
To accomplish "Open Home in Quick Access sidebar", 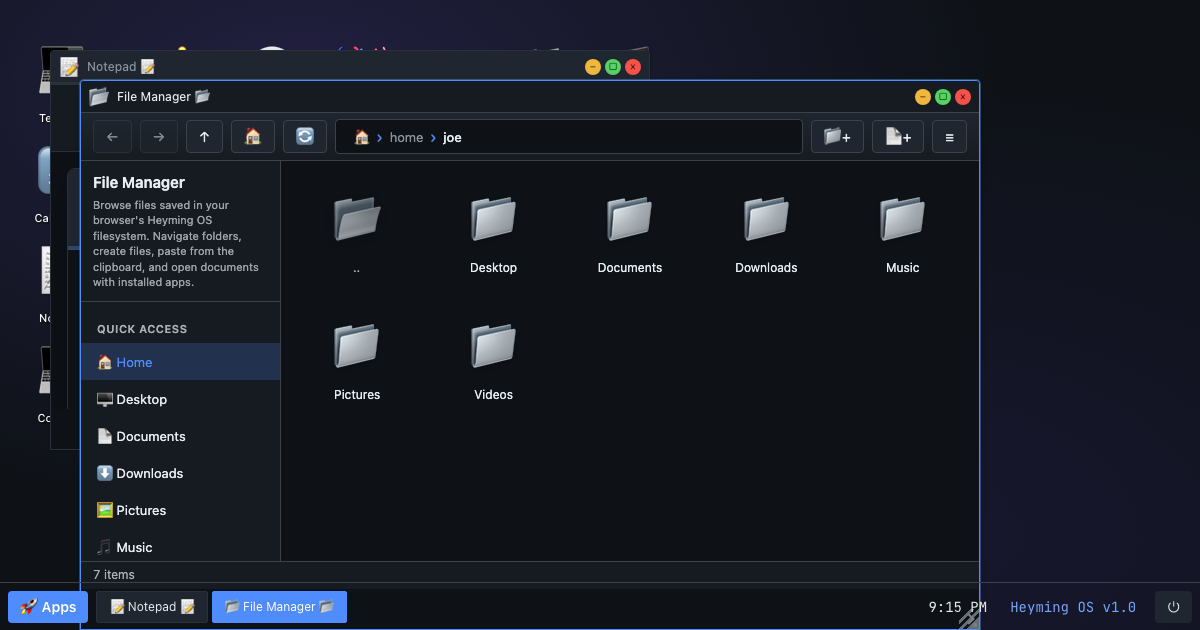I will [x=181, y=362].
